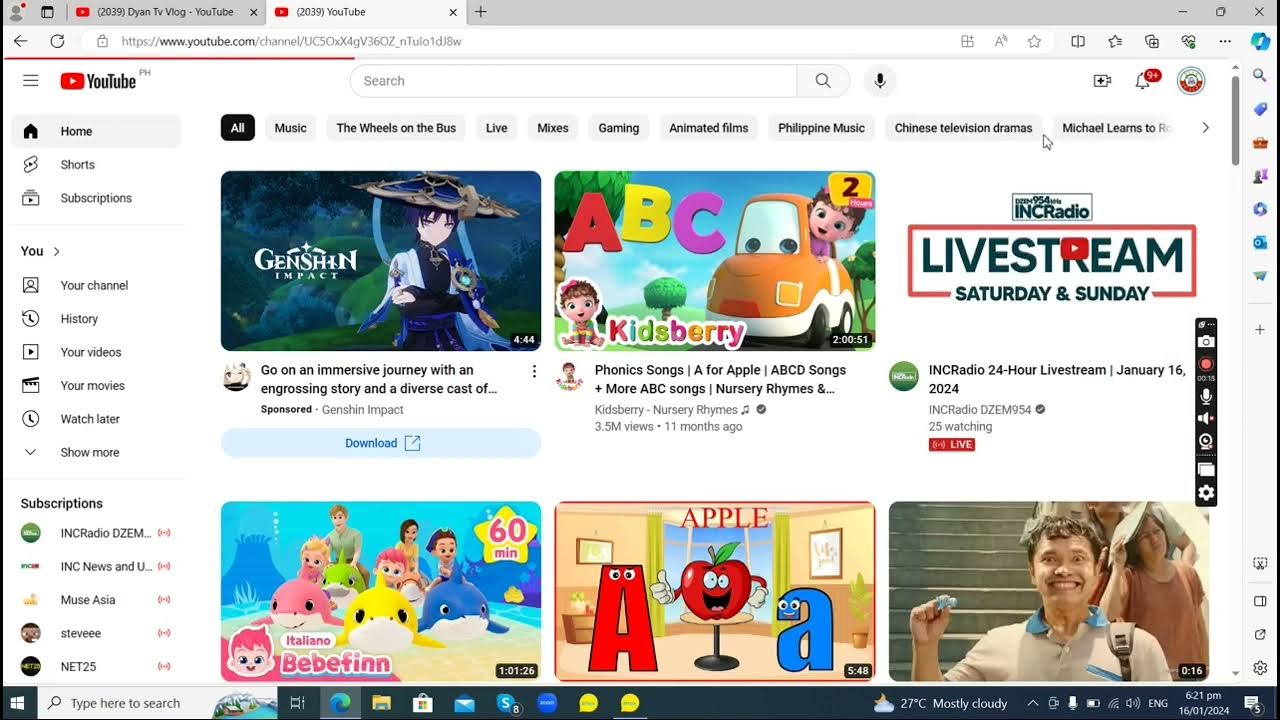Toggle recorder webcam icon

[x=1206, y=441]
